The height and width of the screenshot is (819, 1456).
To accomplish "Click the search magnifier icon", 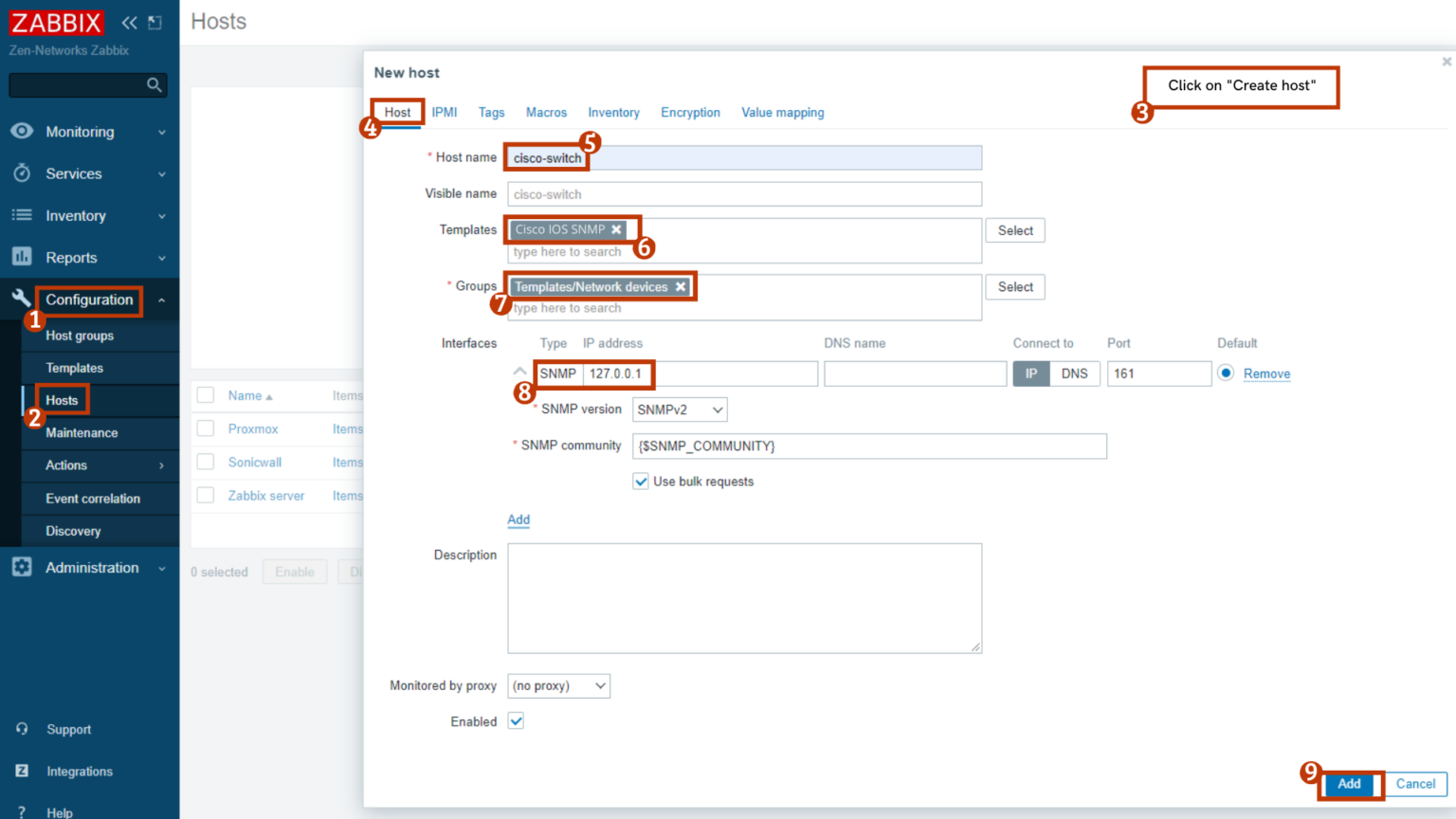I will point(154,84).
